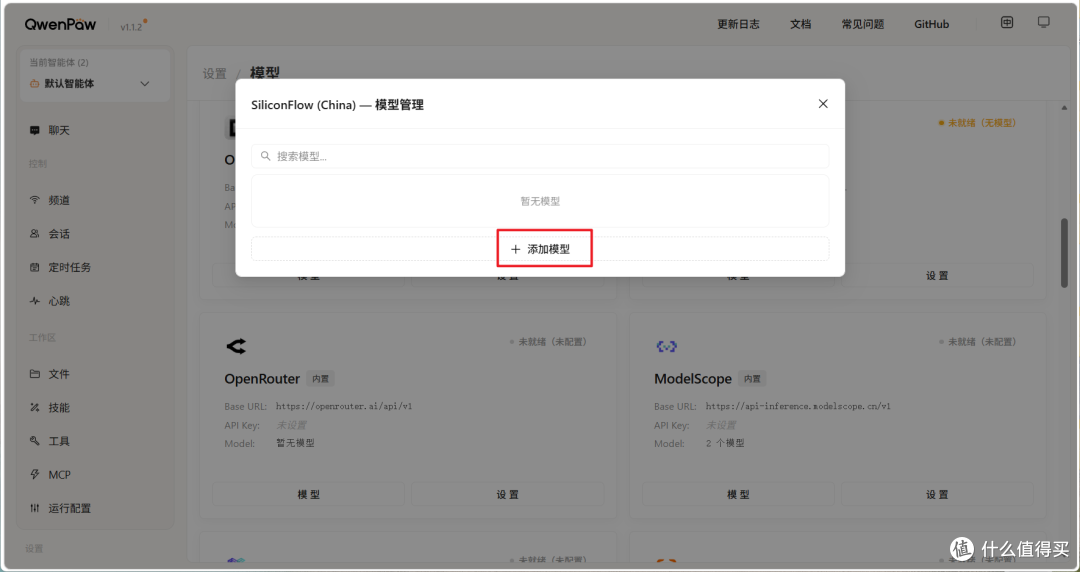Click the OpenRouter logo icon

click(x=236, y=346)
